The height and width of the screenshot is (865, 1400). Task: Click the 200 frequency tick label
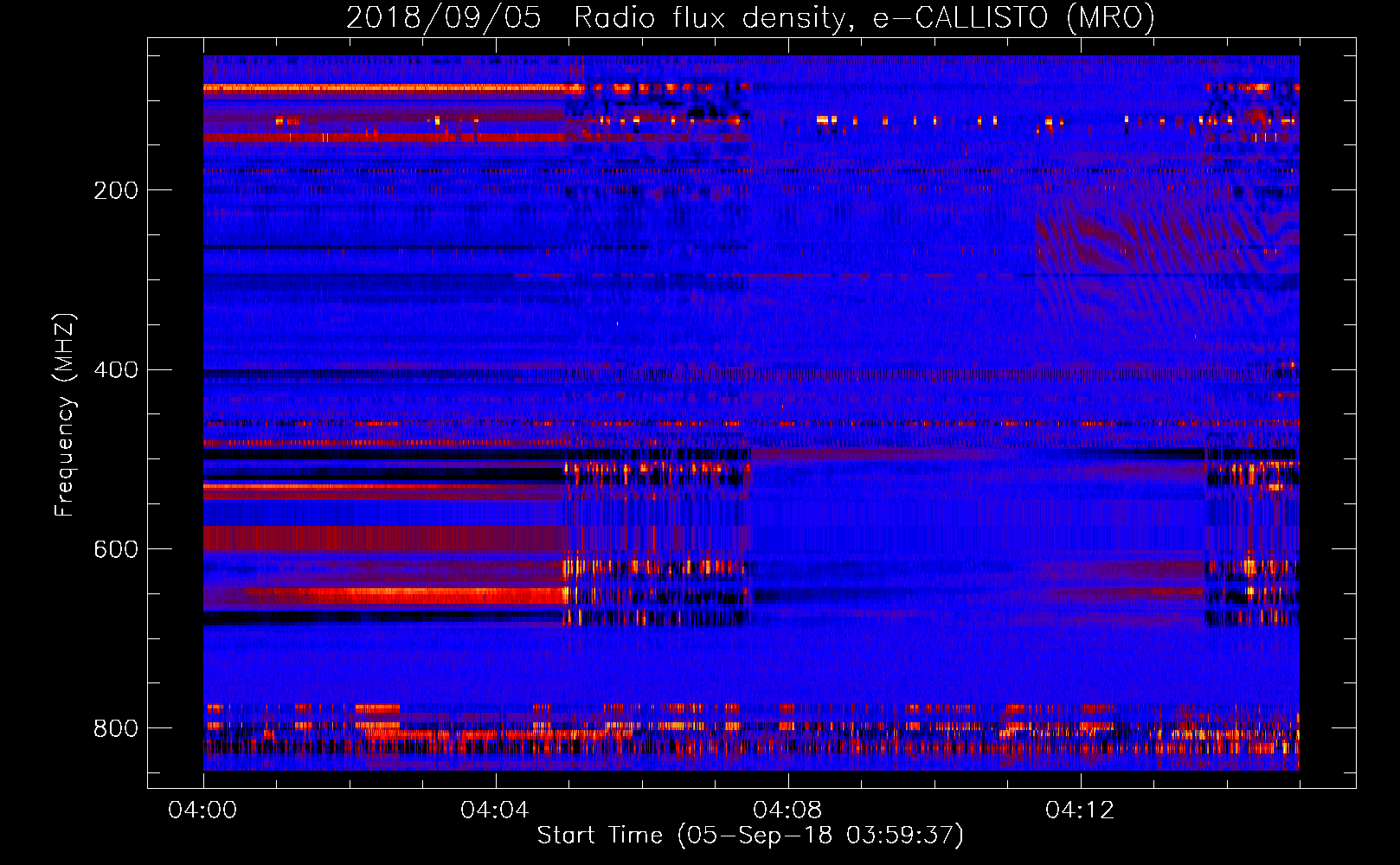(x=116, y=190)
